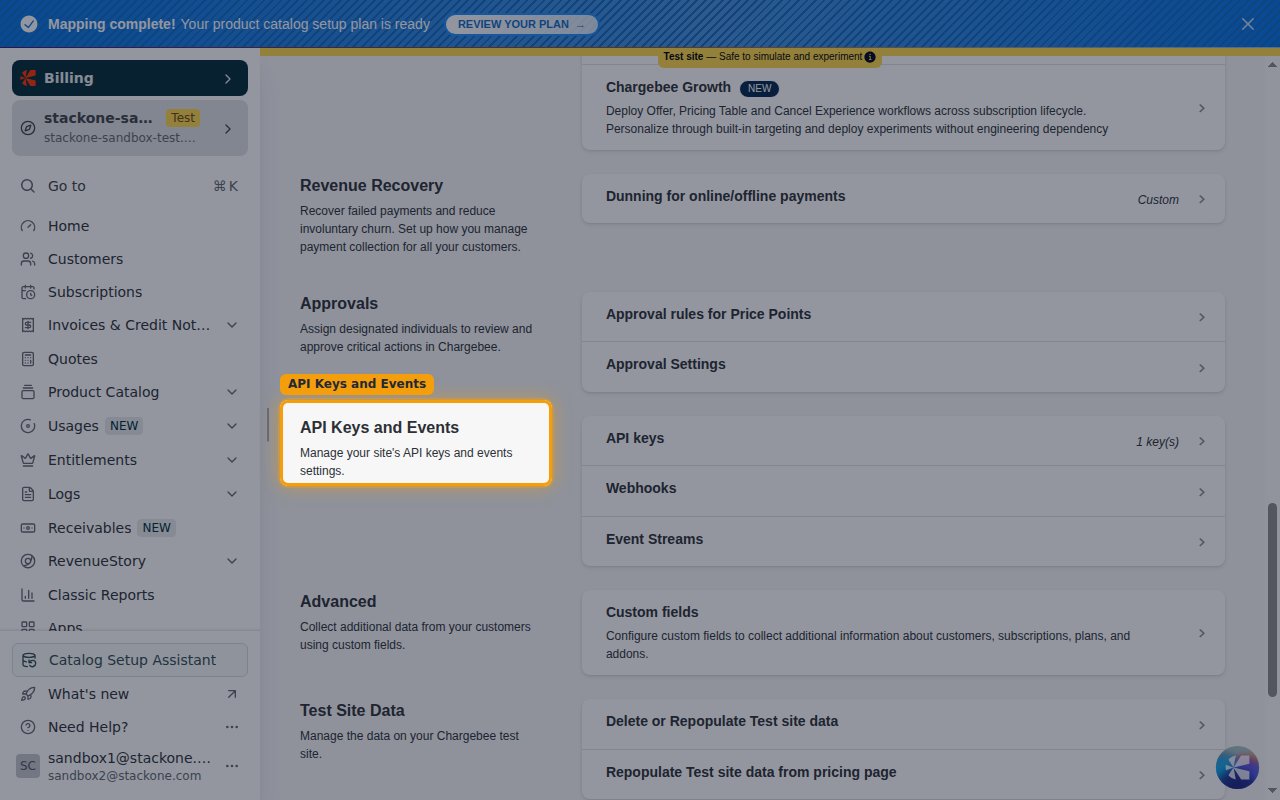Click the Classic Reports bar chart icon

point(28,595)
